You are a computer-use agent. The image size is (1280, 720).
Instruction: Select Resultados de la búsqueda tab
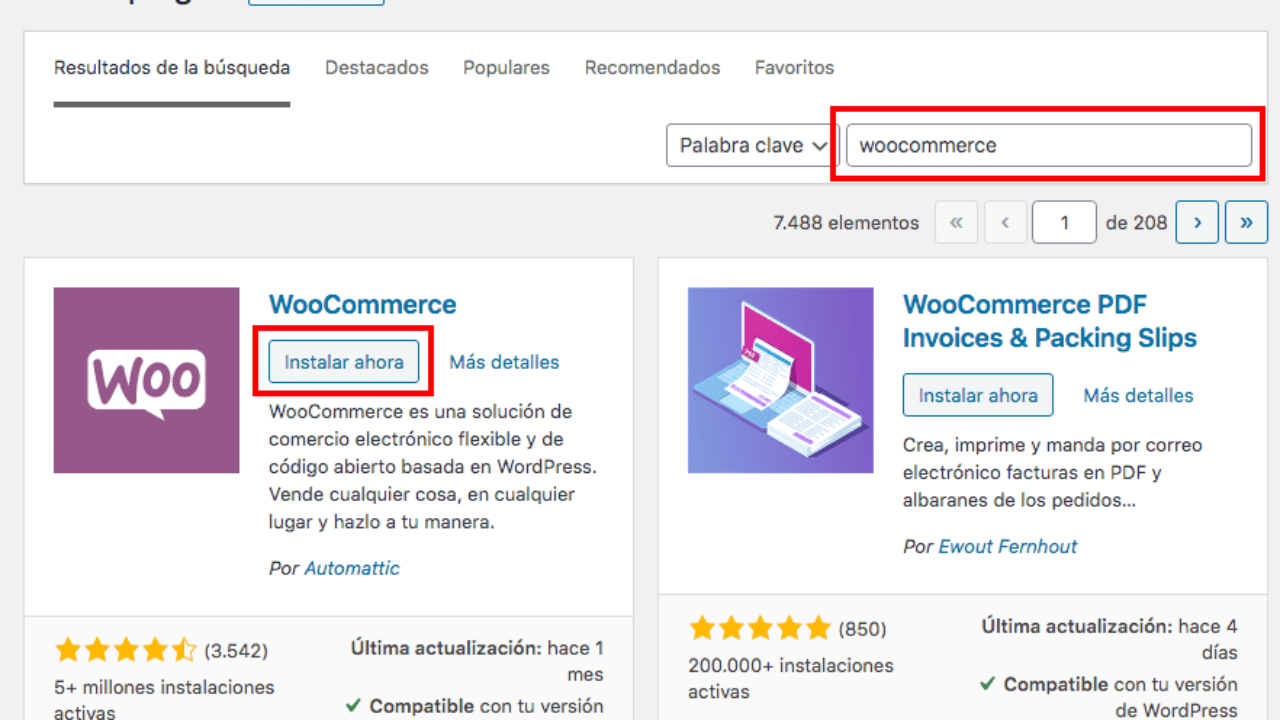coord(172,68)
